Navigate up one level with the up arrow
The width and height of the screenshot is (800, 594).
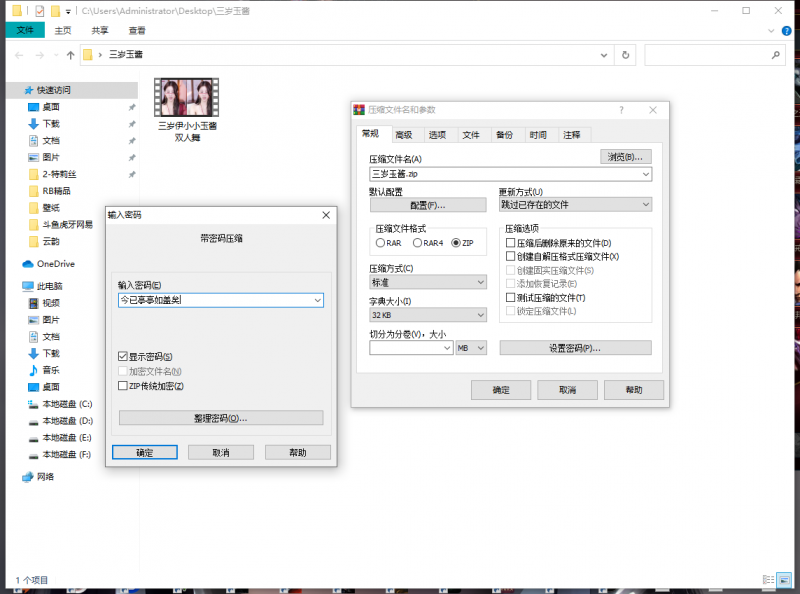coord(68,55)
